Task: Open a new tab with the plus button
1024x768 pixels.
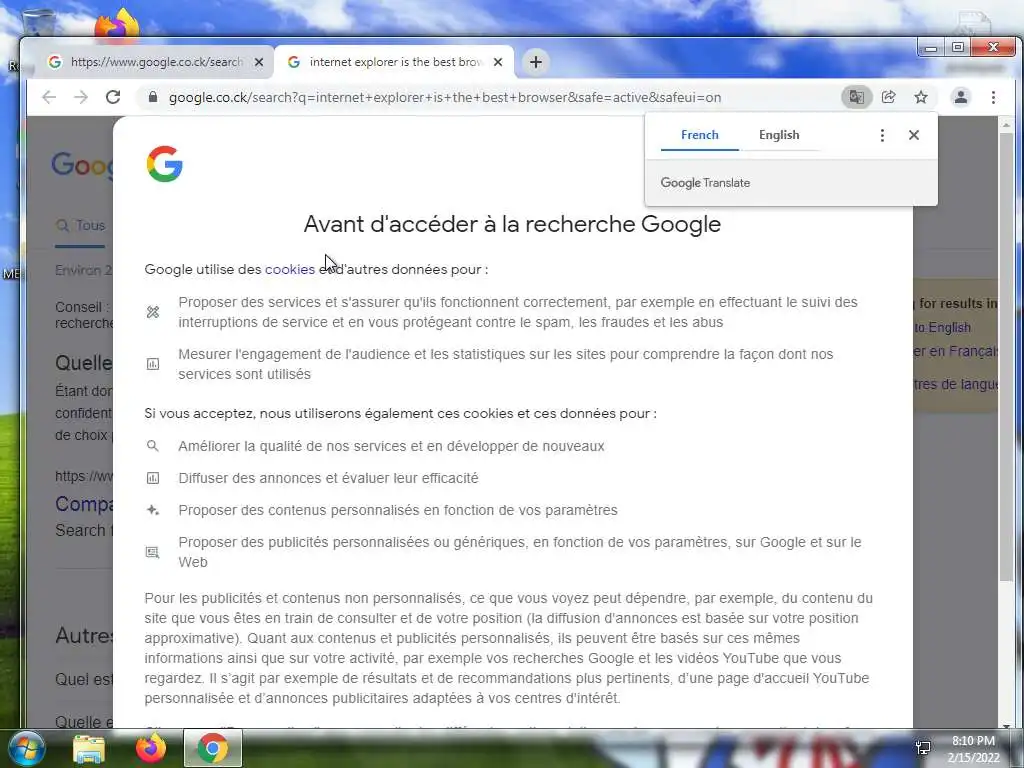Action: point(536,62)
